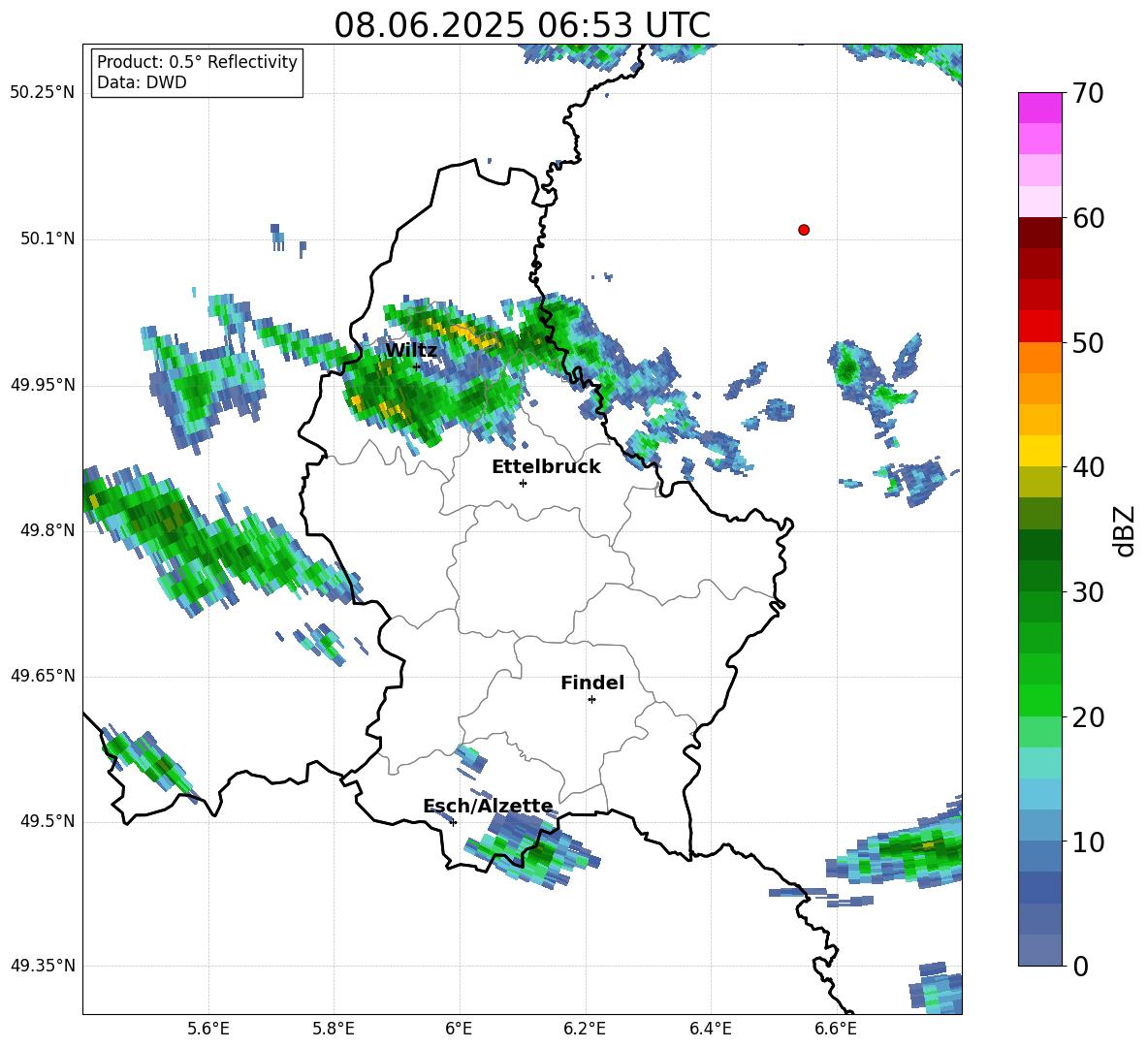
Task: Click the 50 tick on the colorbar
Action: (1088, 342)
